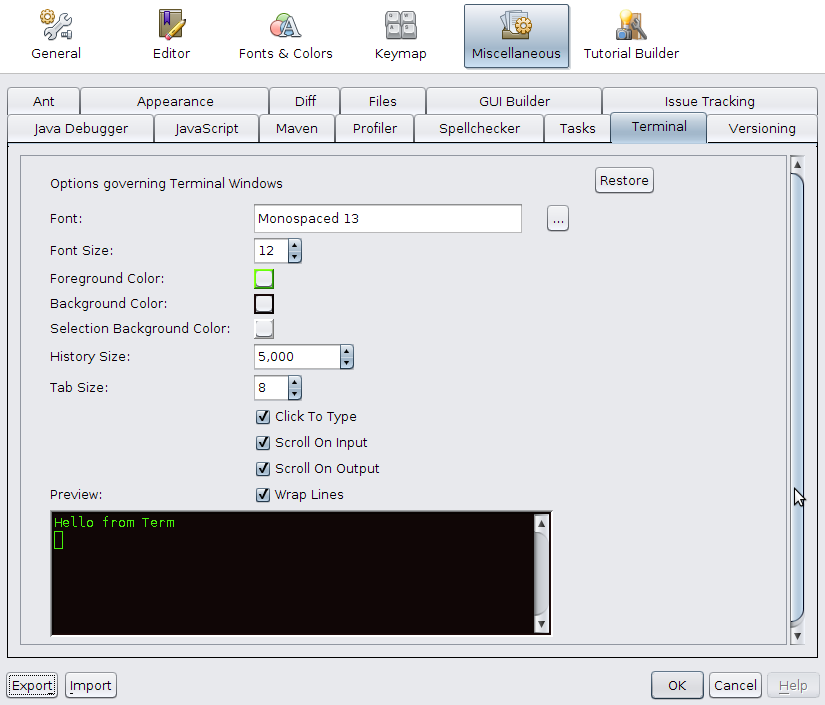Open the Selection Background Color swatch

264,328
